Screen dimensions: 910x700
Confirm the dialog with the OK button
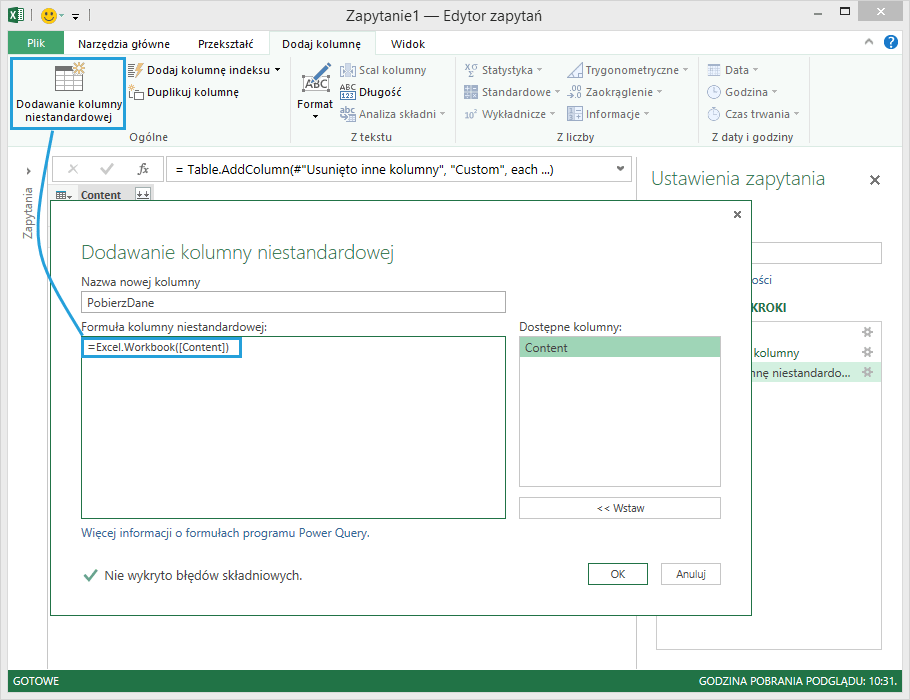point(617,574)
